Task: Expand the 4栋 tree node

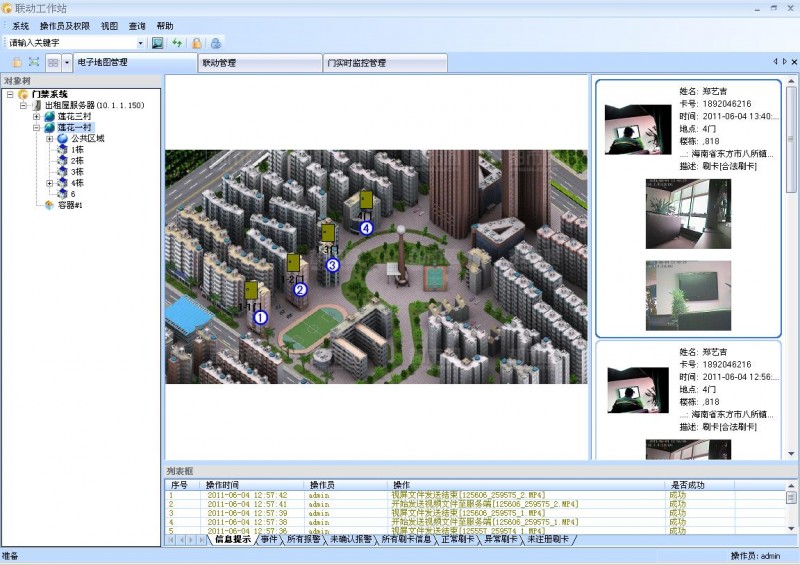Action: tap(50, 183)
